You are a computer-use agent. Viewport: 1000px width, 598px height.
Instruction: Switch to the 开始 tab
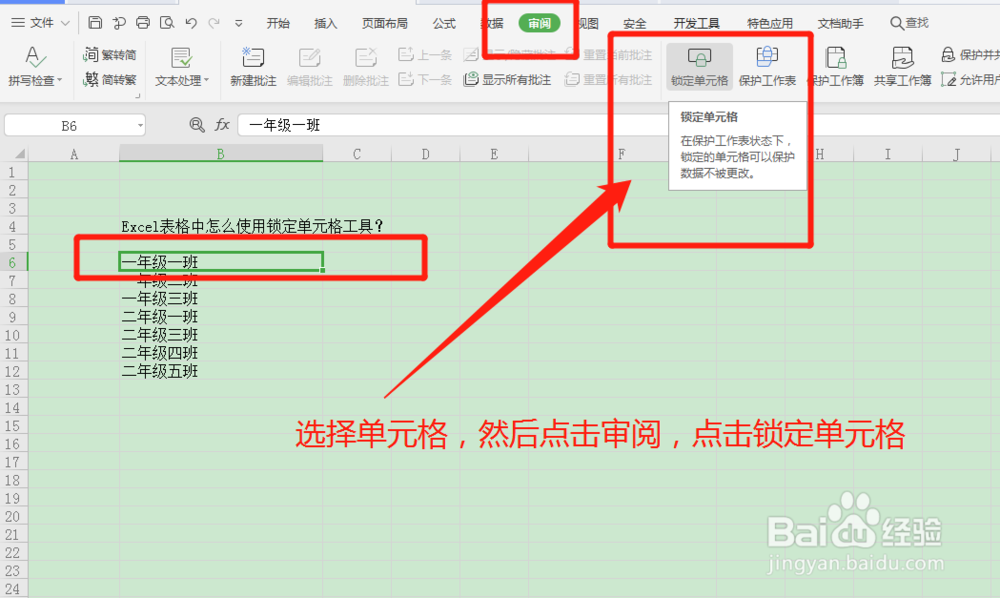point(277,24)
